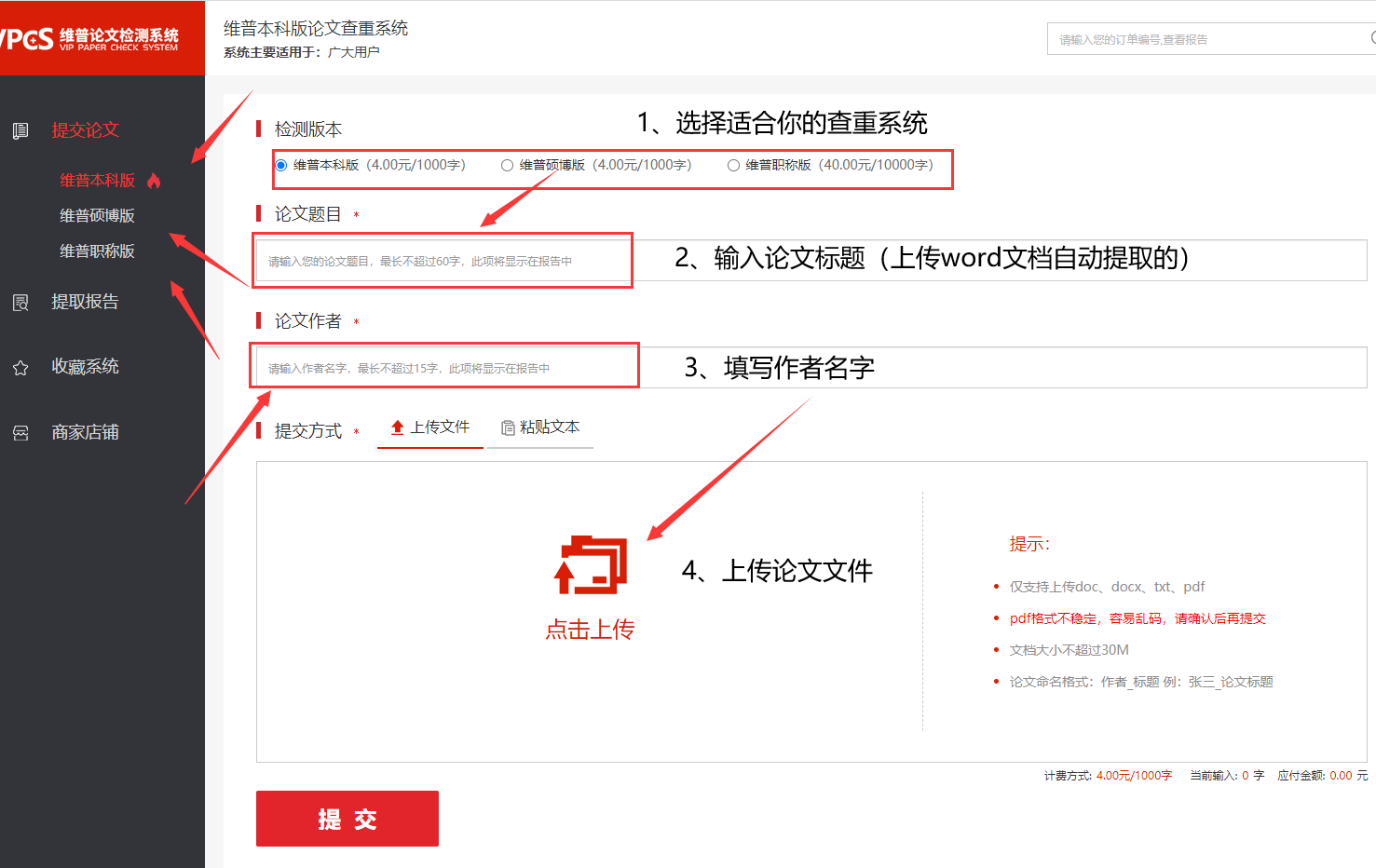Screen dimensions: 1376x868
Task: Click the pdf格式不稳定 warning text
Action: pos(1138,618)
